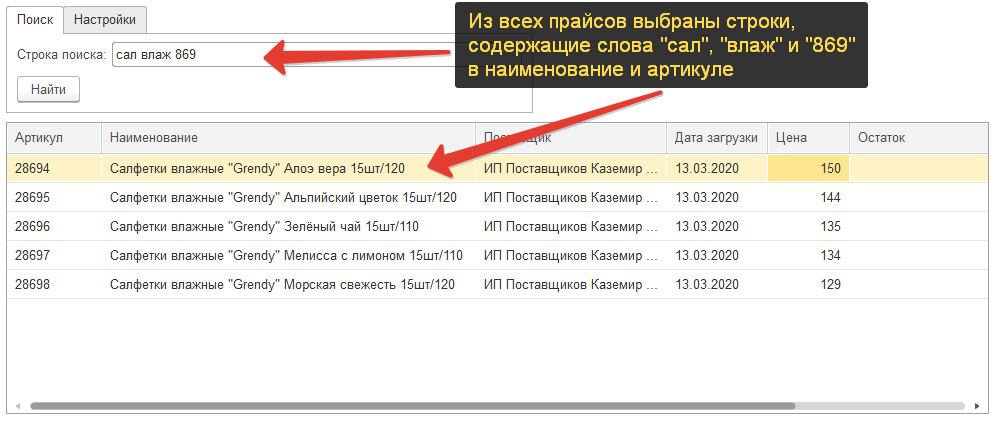Sort by the Остаток column header
Viewport: 998px width, 422px height.
pos(918,137)
